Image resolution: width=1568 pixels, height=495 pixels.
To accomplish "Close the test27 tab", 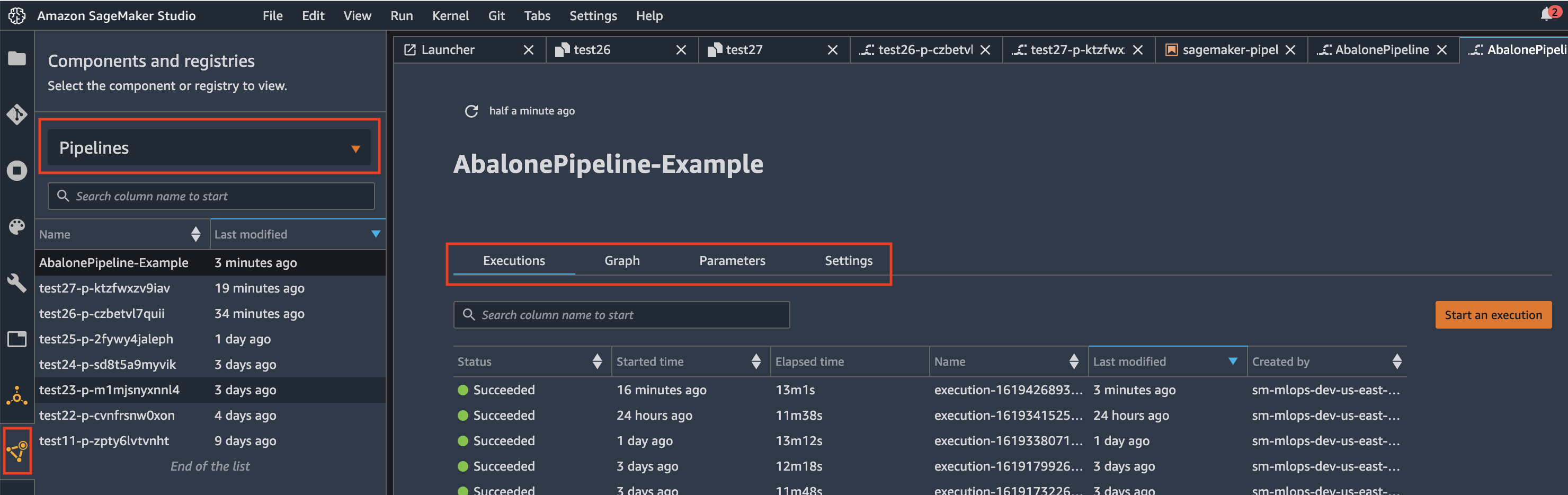I will tap(833, 50).
